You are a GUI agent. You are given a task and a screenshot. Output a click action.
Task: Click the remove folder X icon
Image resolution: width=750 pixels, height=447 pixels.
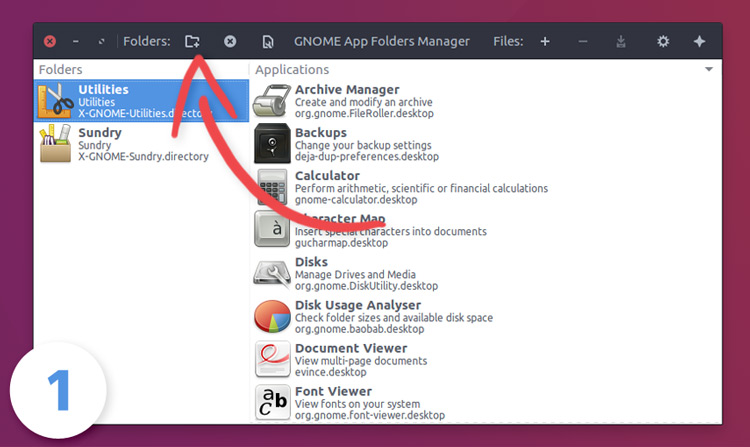point(230,42)
